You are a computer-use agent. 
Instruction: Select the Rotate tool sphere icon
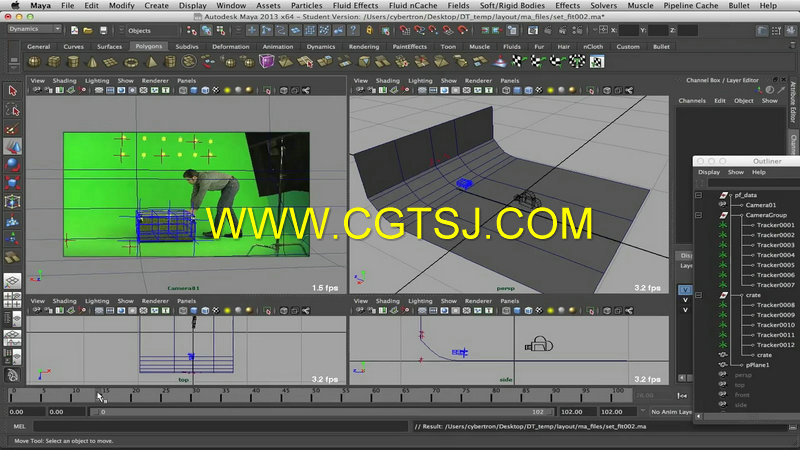pyautogui.click(x=13, y=165)
